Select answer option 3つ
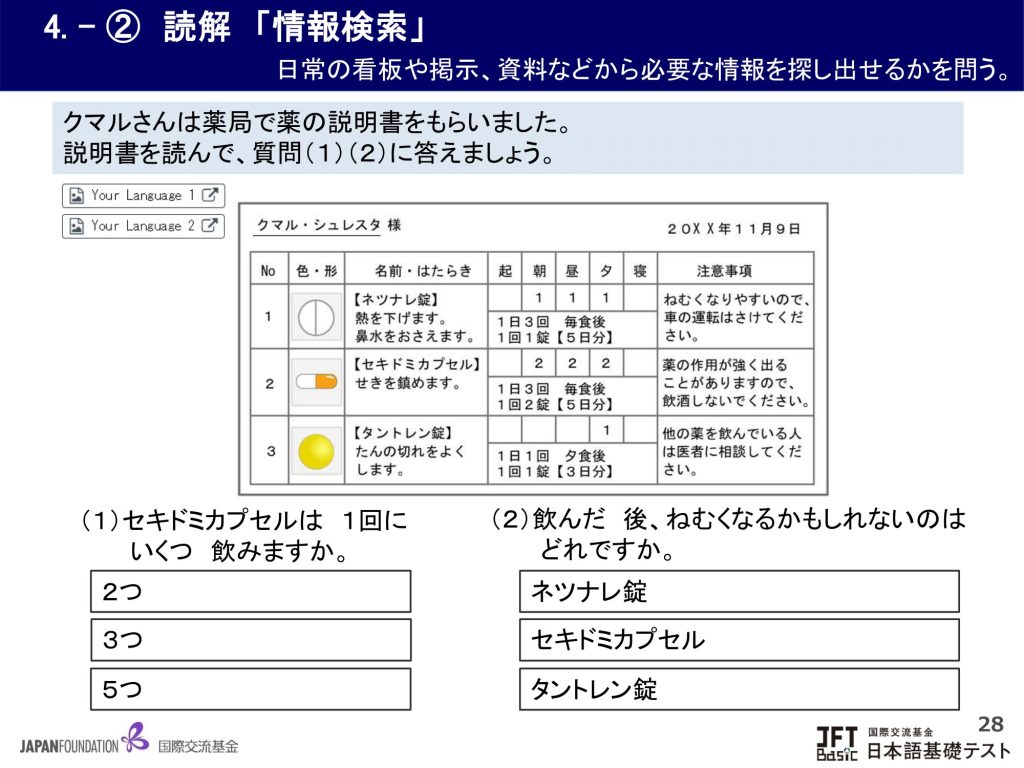The width and height of the screenshot is (1024, 768). coord(250,640)
